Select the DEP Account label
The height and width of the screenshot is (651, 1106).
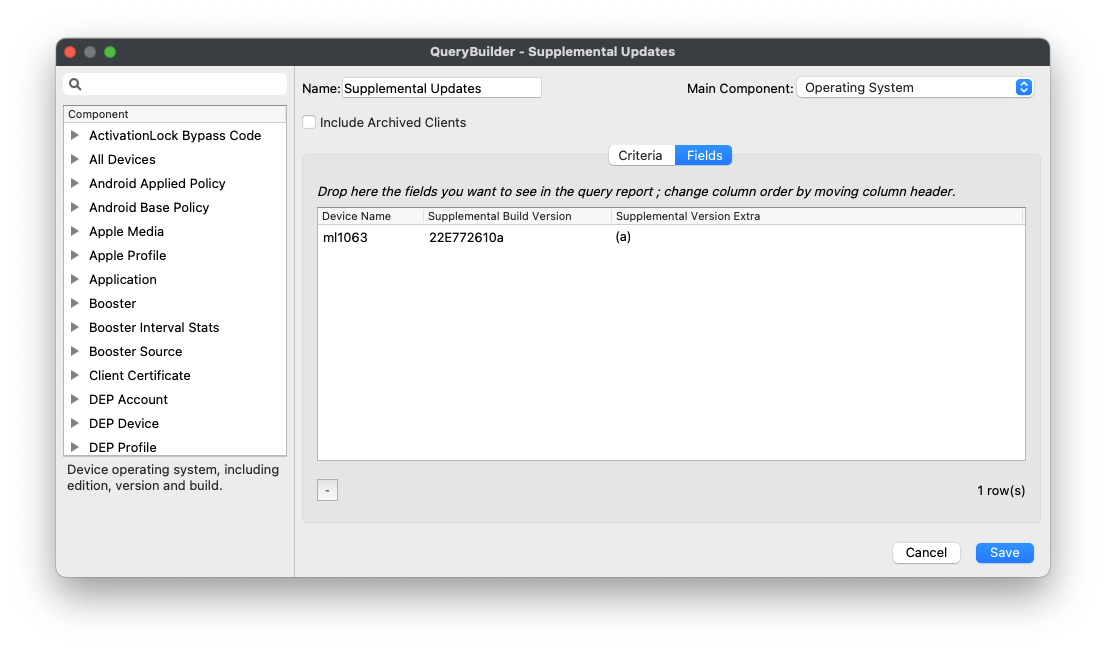(x=128, y=399)
